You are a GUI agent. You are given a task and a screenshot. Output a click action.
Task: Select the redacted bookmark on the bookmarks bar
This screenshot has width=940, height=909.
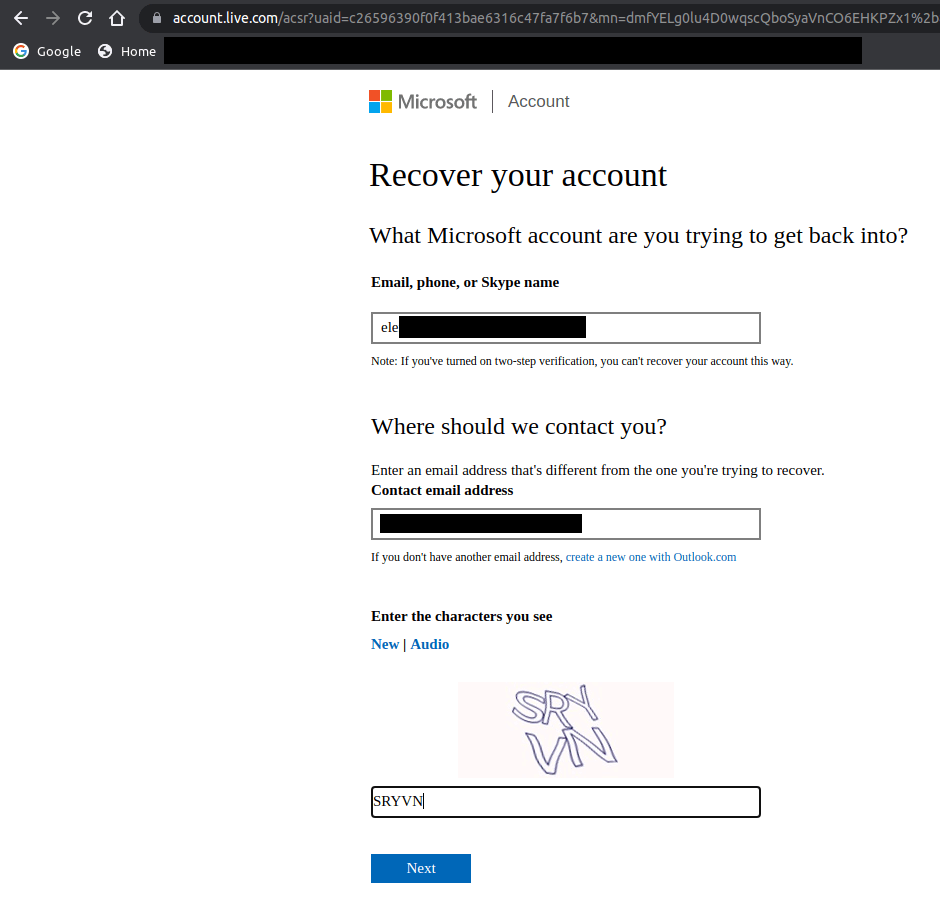[512, 51]
